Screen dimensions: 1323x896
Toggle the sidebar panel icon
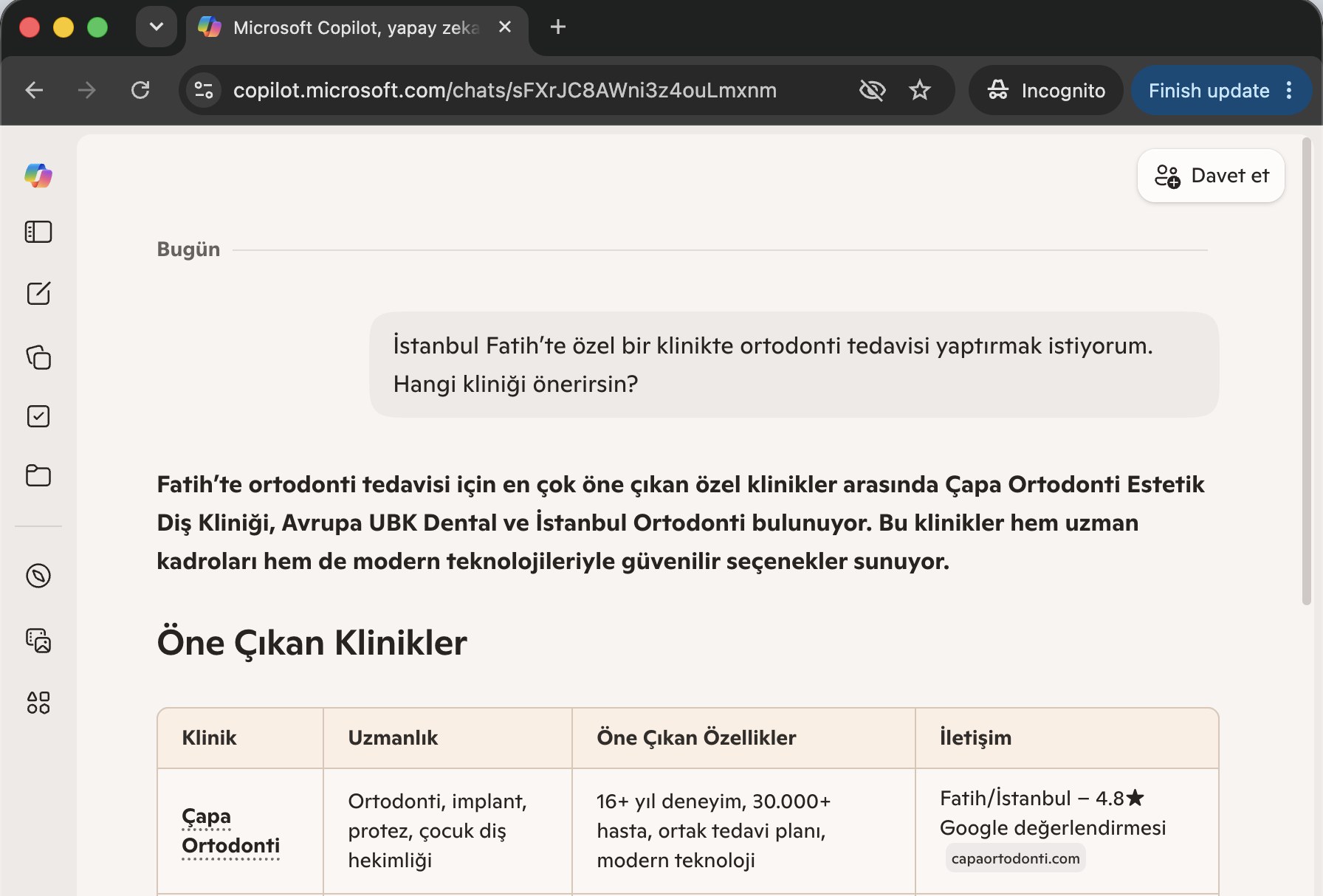click(38, 232)
